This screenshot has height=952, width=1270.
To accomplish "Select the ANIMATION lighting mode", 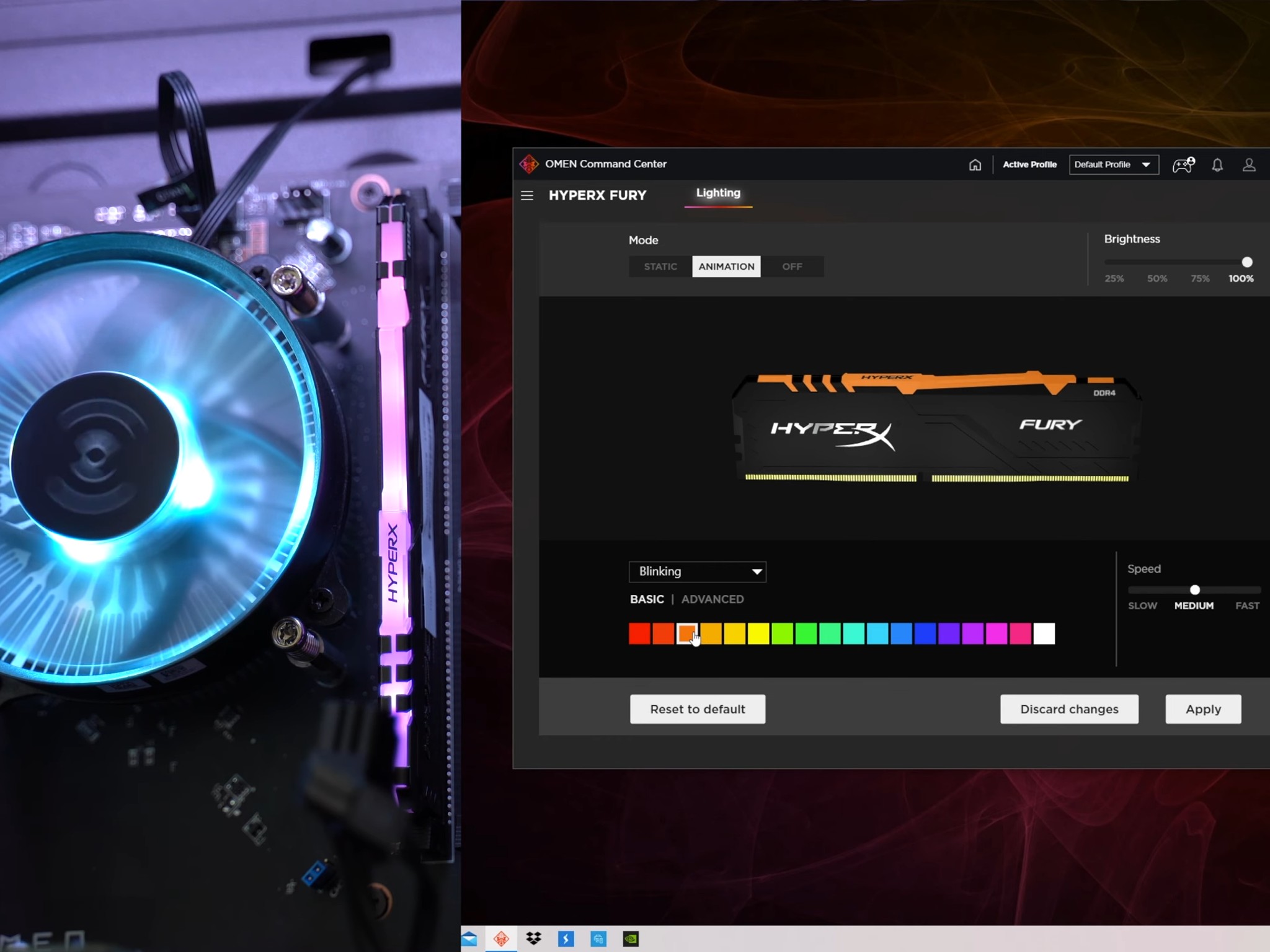I will coord(726,266).
